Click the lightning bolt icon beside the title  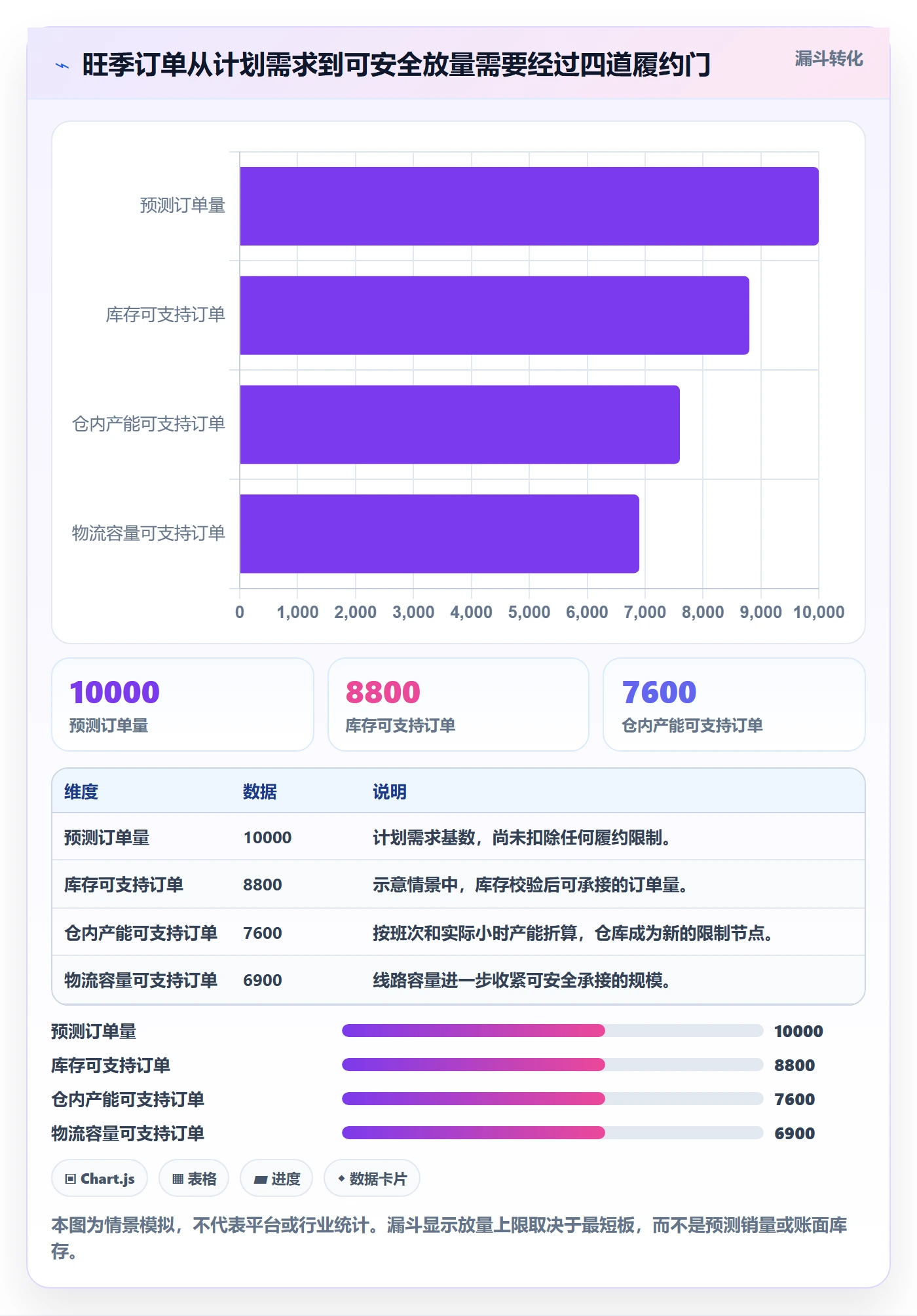coord(62,65)
